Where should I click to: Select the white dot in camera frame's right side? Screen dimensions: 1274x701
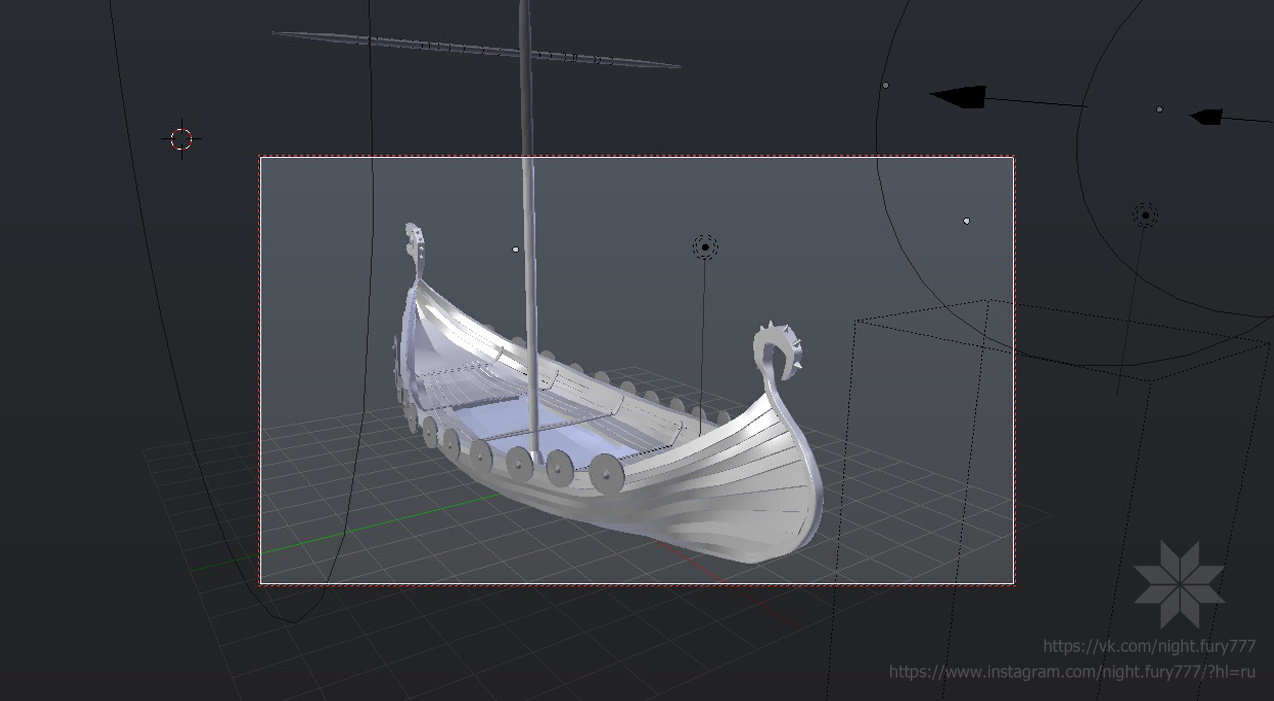point(966,221)
